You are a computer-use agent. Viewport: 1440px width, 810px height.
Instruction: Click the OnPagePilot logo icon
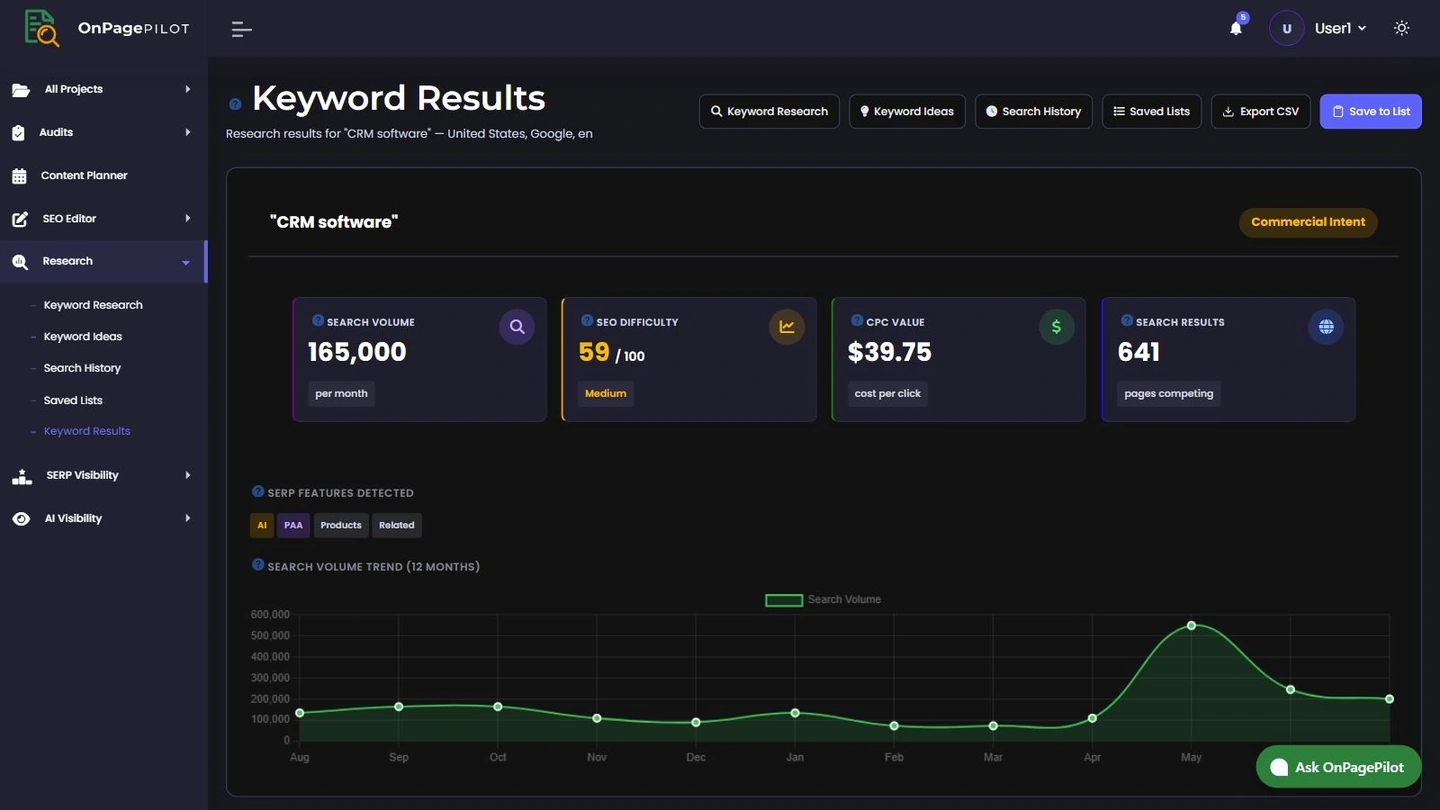(42, 28)
